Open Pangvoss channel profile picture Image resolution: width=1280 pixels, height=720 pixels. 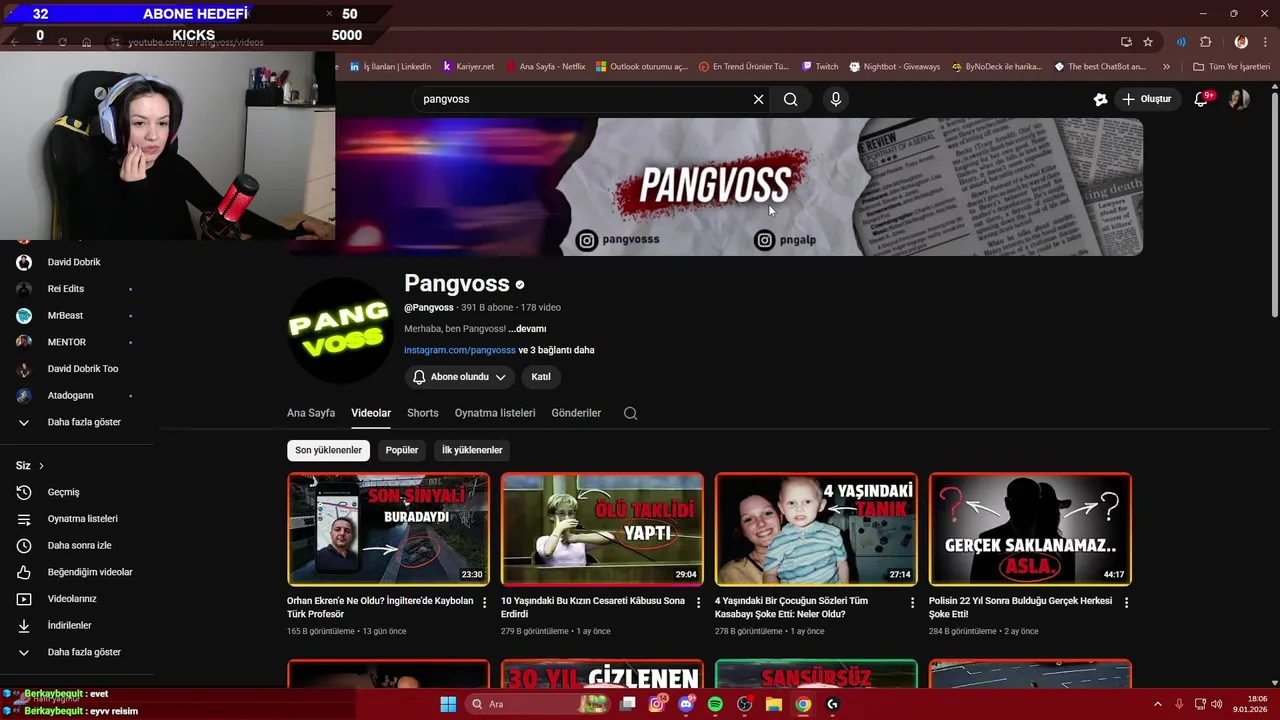(340, 331)
